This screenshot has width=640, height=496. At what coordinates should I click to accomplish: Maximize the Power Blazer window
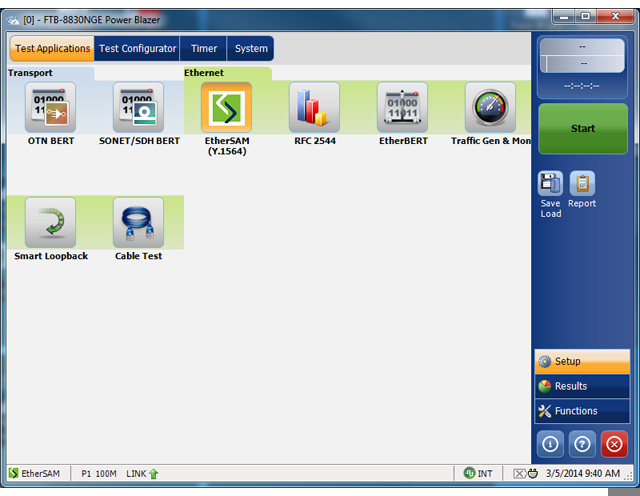(x=585, y=16)
